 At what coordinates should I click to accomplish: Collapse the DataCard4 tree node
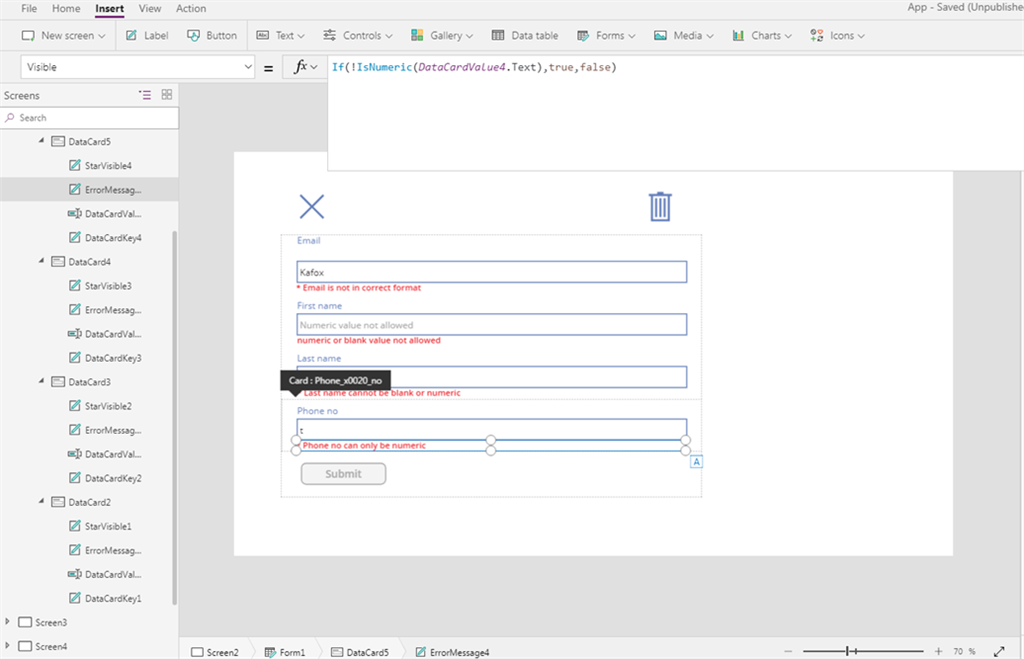(x=41, y=261)
